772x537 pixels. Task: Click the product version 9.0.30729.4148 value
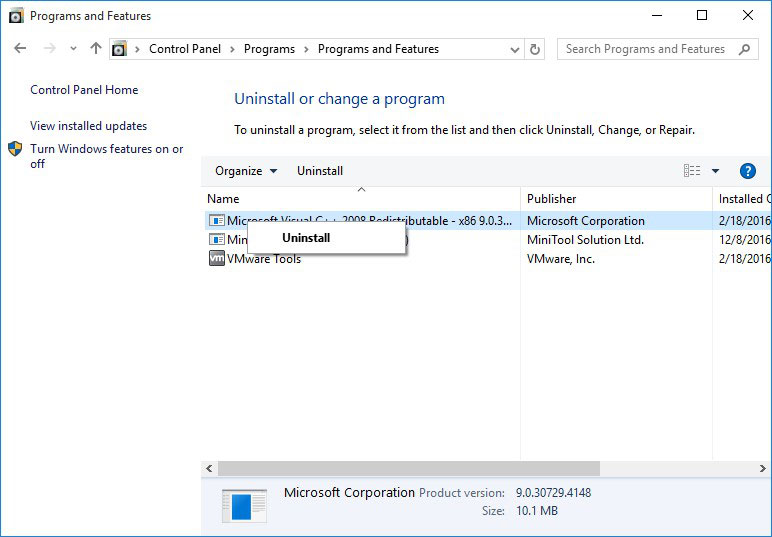(553, 493)
